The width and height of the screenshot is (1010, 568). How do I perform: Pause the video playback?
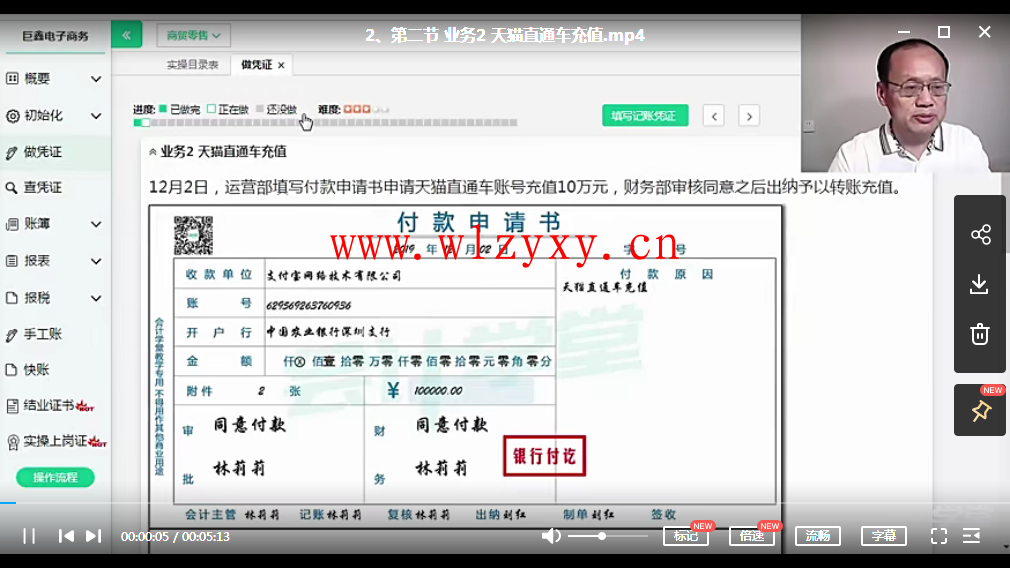pos(29,536)
